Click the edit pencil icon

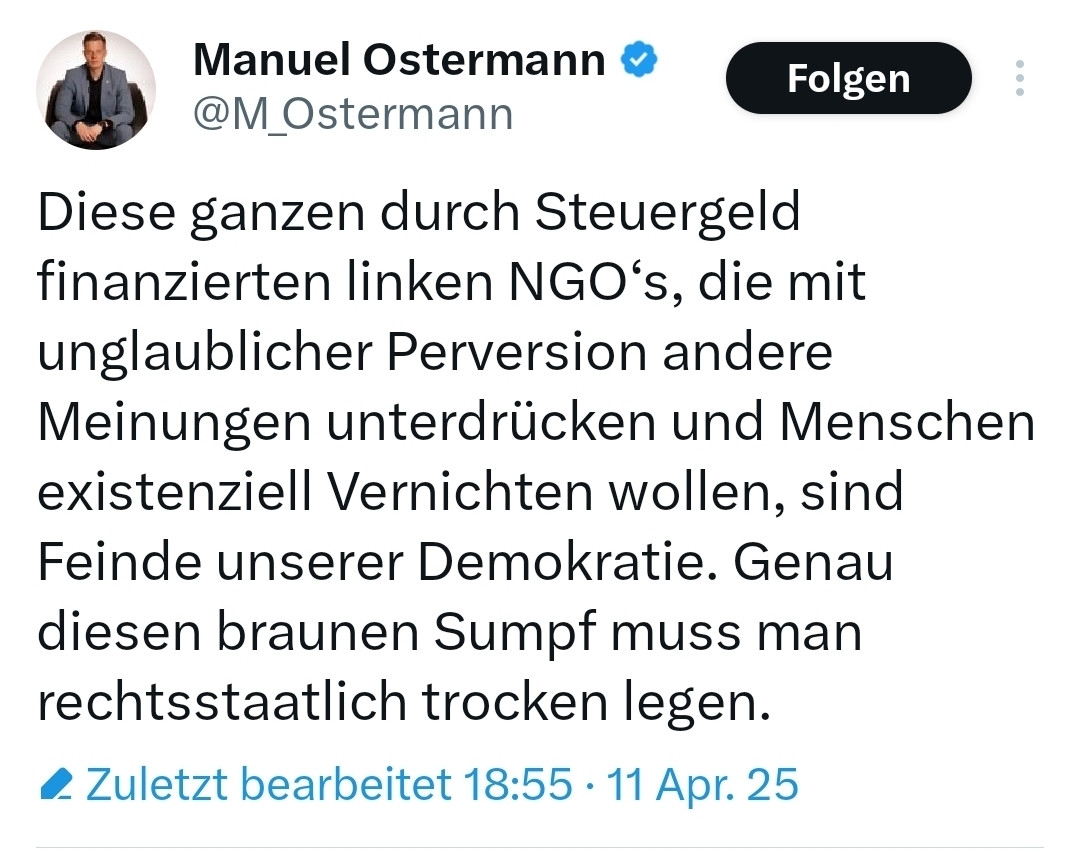[x=56, y=785]
